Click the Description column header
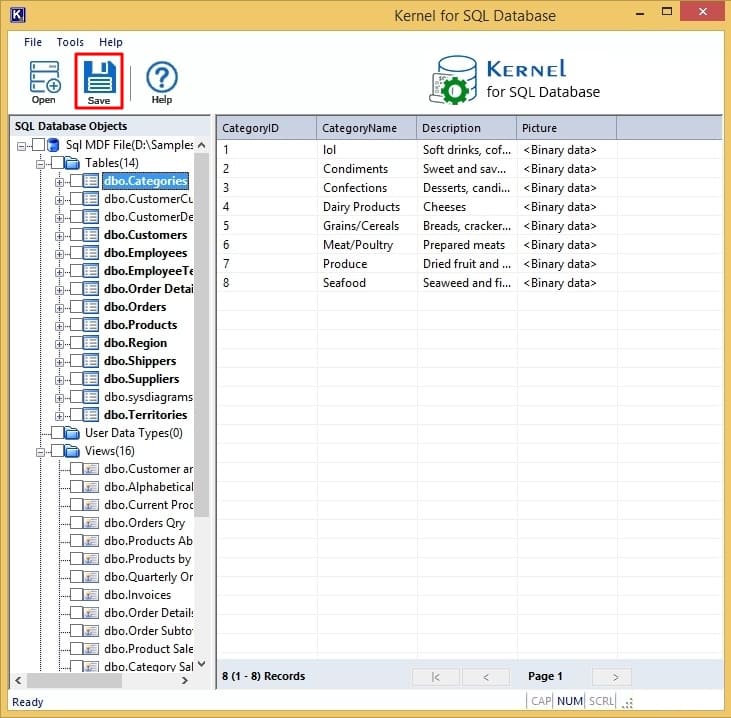The image size is (731, 718). [467, 128]
